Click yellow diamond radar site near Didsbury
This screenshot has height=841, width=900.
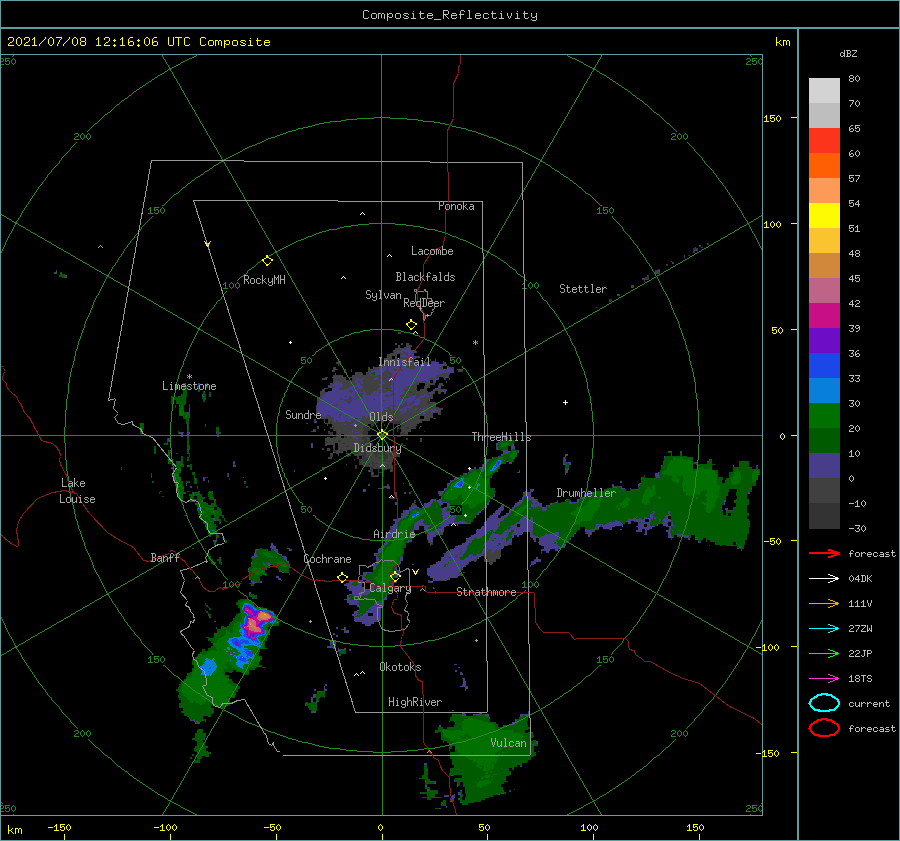pos(382,435)
